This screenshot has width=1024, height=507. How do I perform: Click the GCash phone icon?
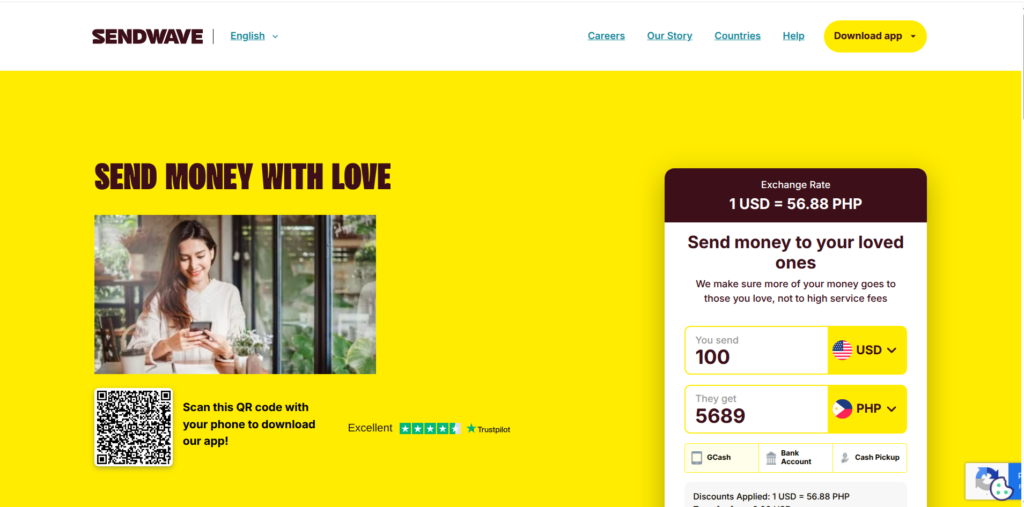[697, 457]
